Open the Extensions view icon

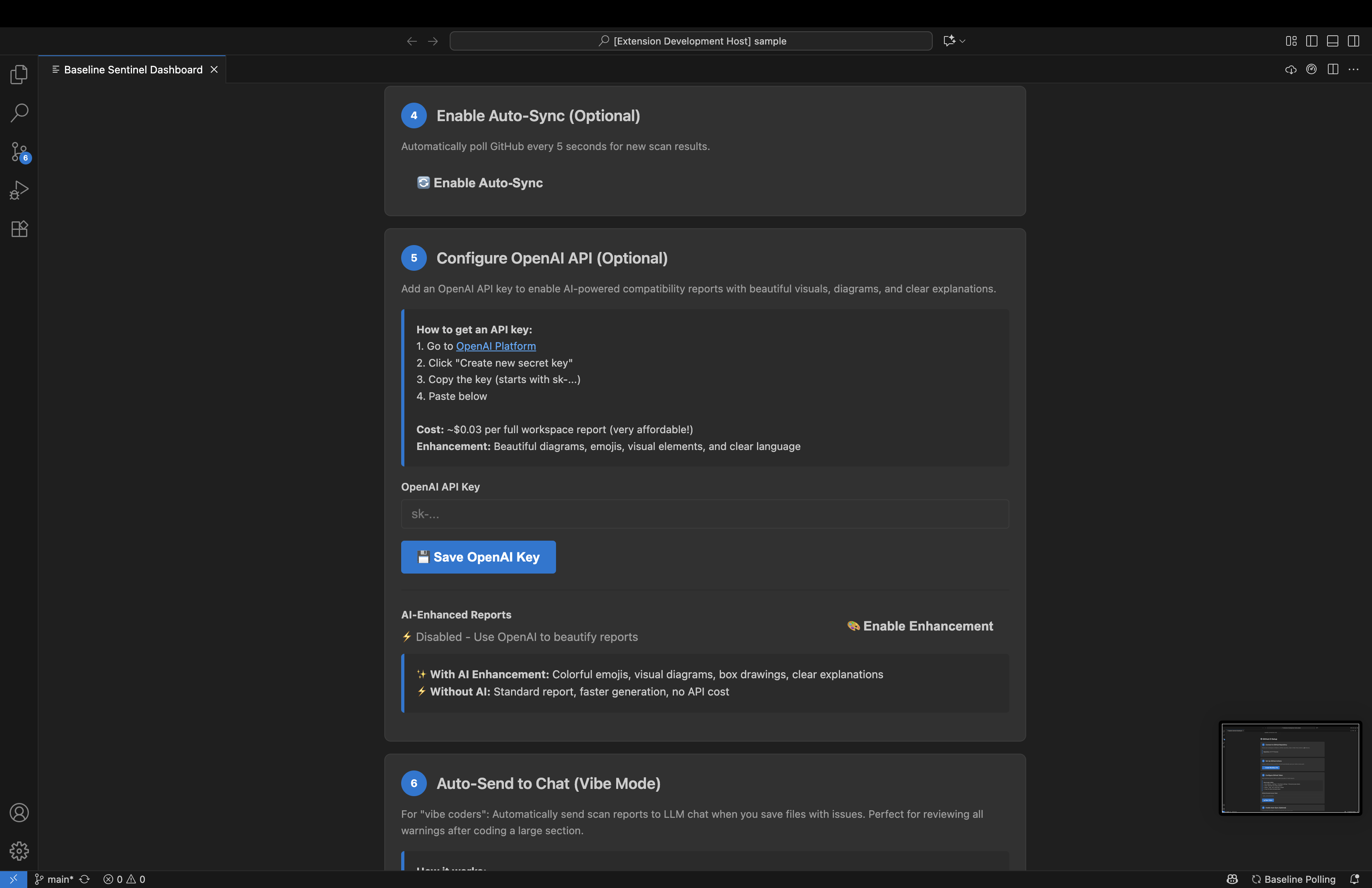pos(19,229)
